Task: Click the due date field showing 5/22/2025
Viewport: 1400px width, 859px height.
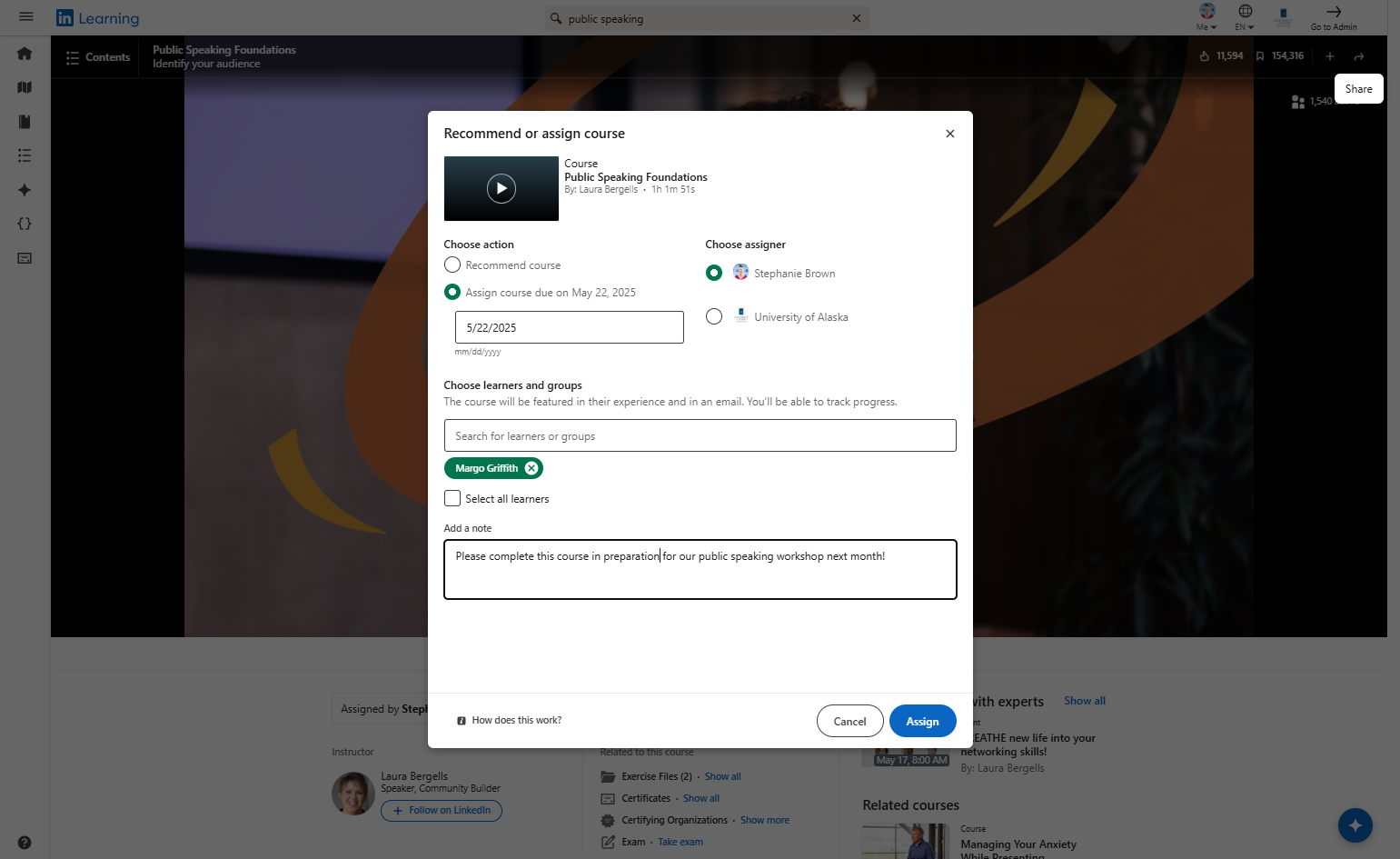Action: (x=570, y=327)
